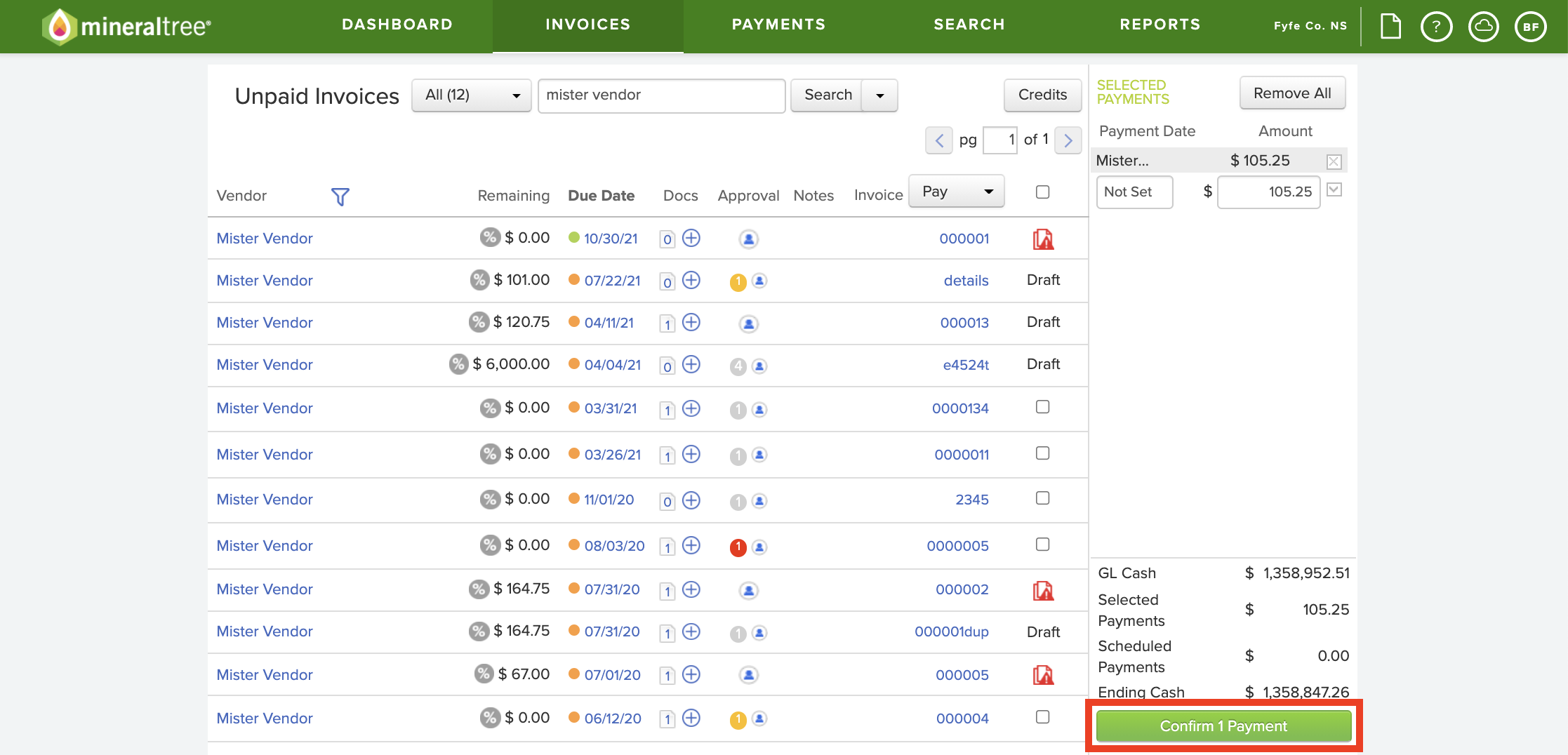Add document plus icon for invoice 000001
This screenshot has height=755, width=1568.
(691, 238)
